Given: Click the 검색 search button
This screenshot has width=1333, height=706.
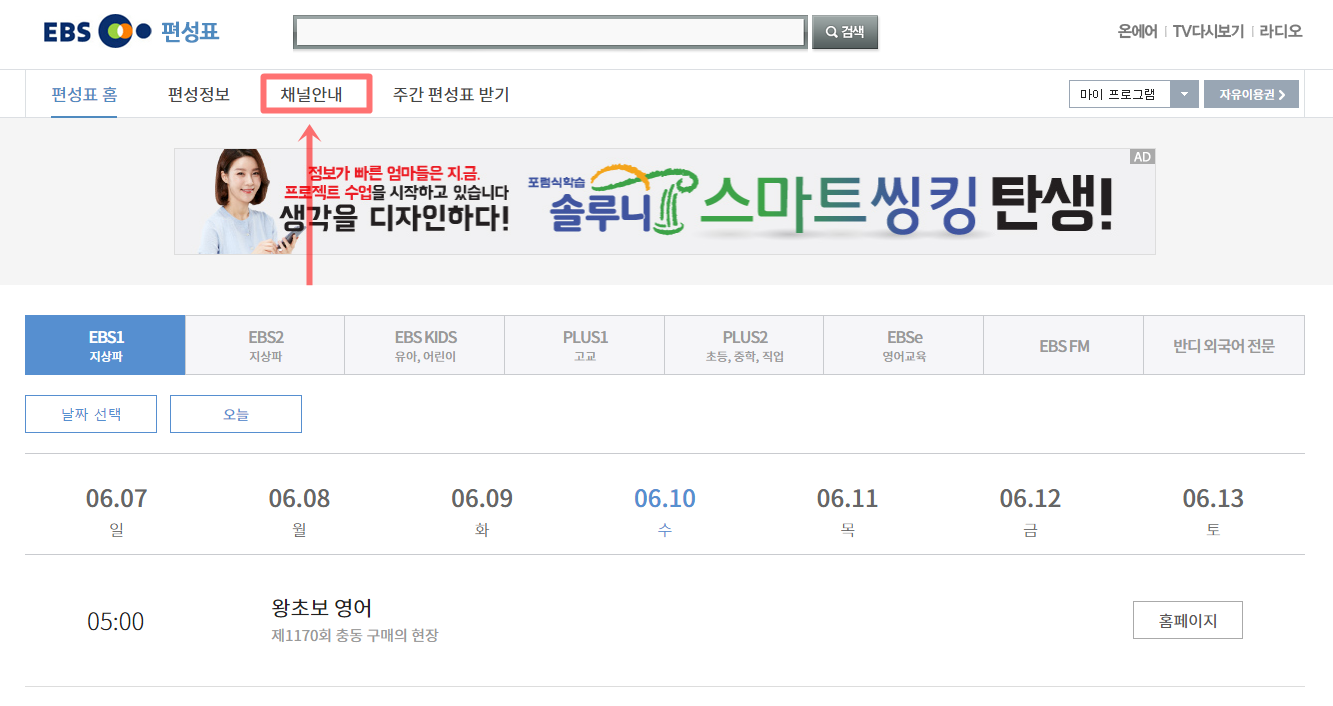Looking at the screenshot, I should pos(845,32).
